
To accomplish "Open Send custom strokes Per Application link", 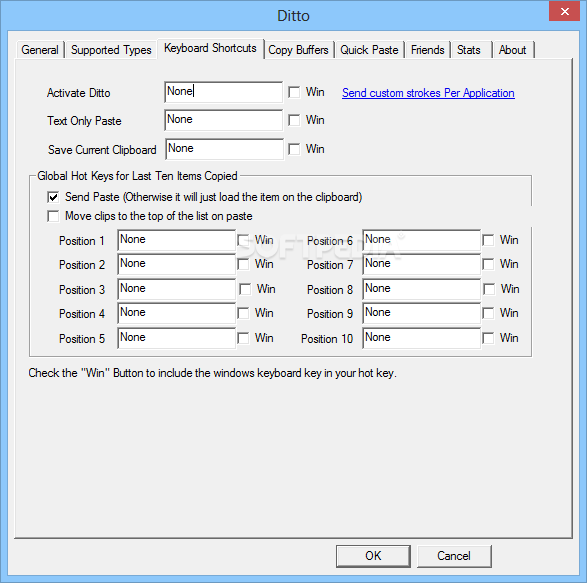I will pyautogui.click(x=428, y=93).
